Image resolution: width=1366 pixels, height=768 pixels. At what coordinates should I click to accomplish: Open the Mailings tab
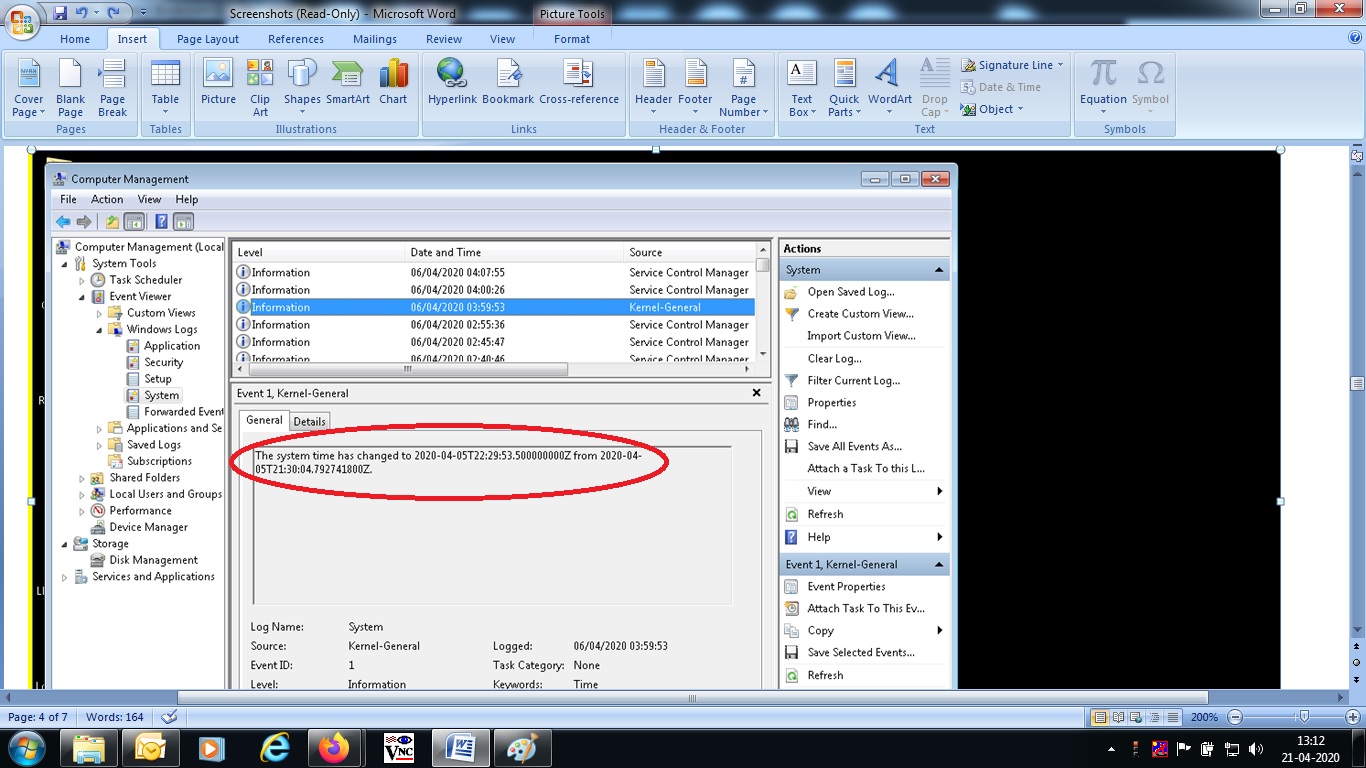point(375,39)
